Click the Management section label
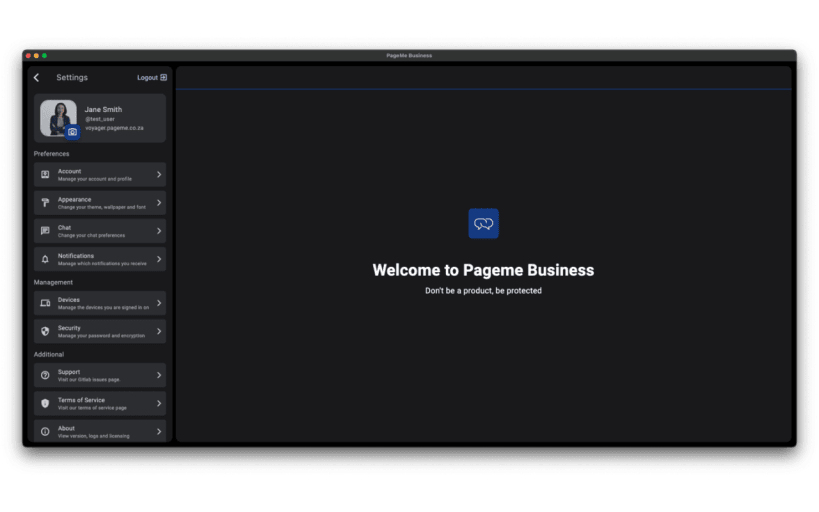The height and width of the screenshot is (512, 819). [x=53, y=282]
